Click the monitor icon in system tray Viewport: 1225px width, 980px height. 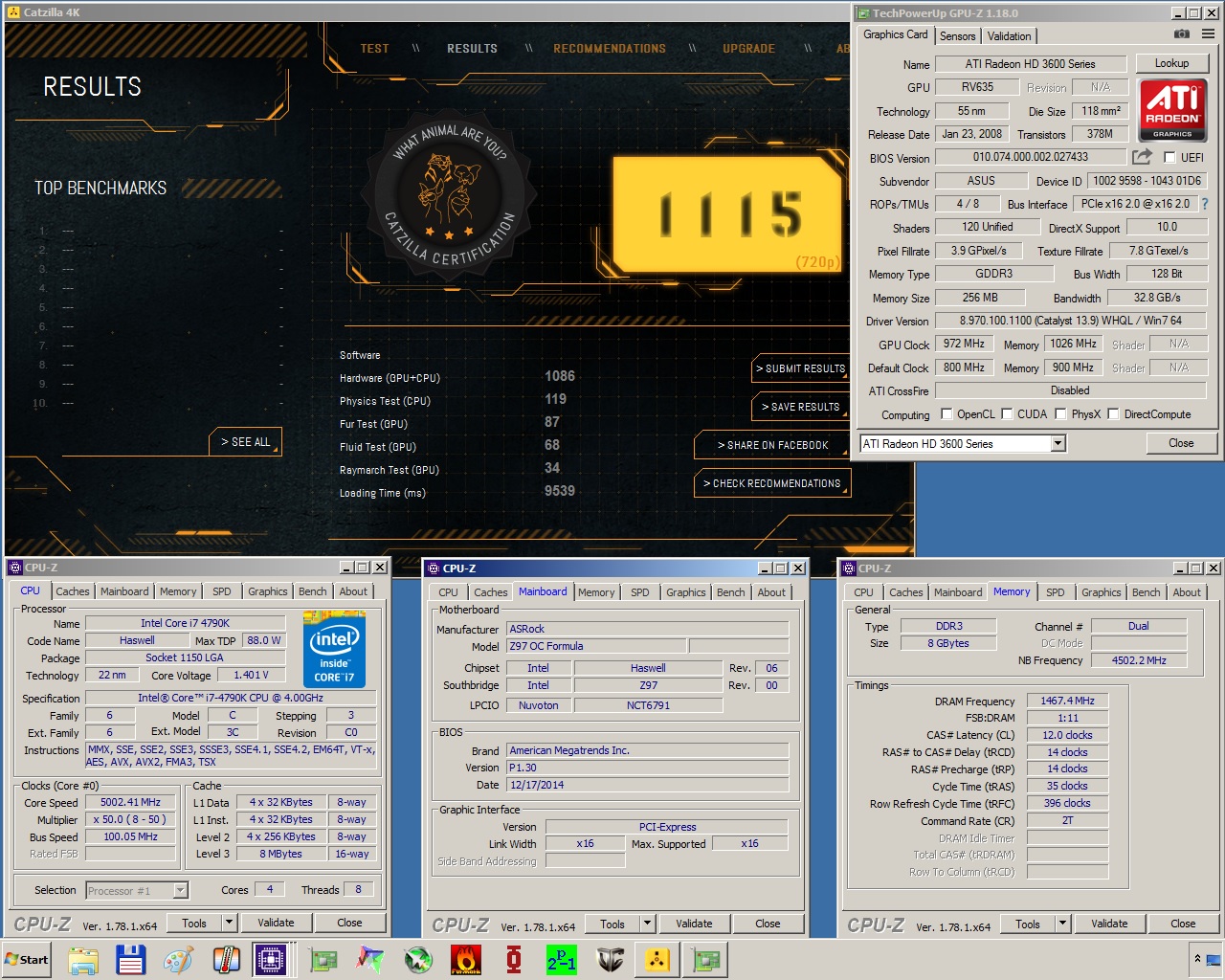1214,960
